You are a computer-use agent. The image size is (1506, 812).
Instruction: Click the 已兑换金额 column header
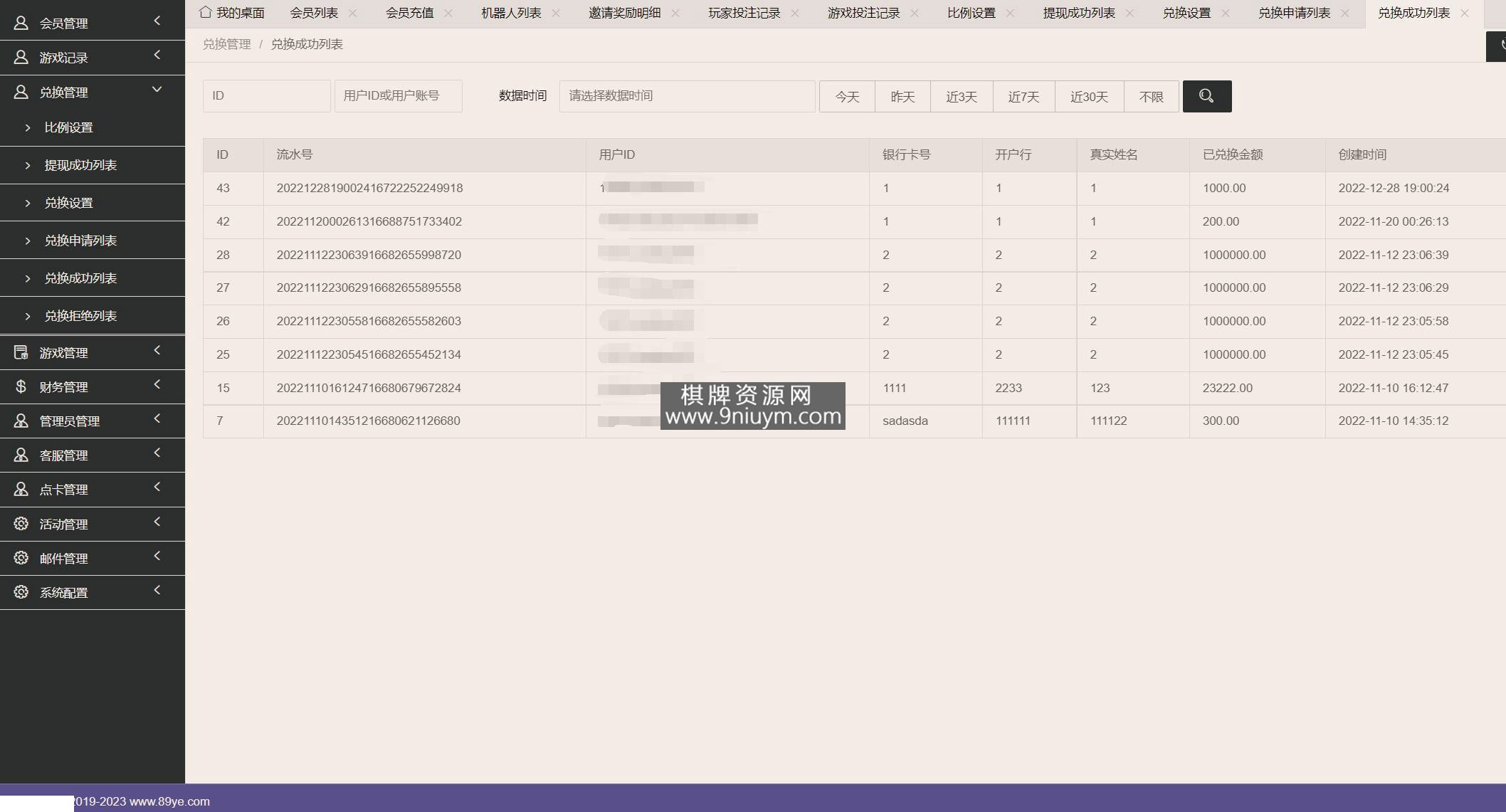[x=1233, y=154]
